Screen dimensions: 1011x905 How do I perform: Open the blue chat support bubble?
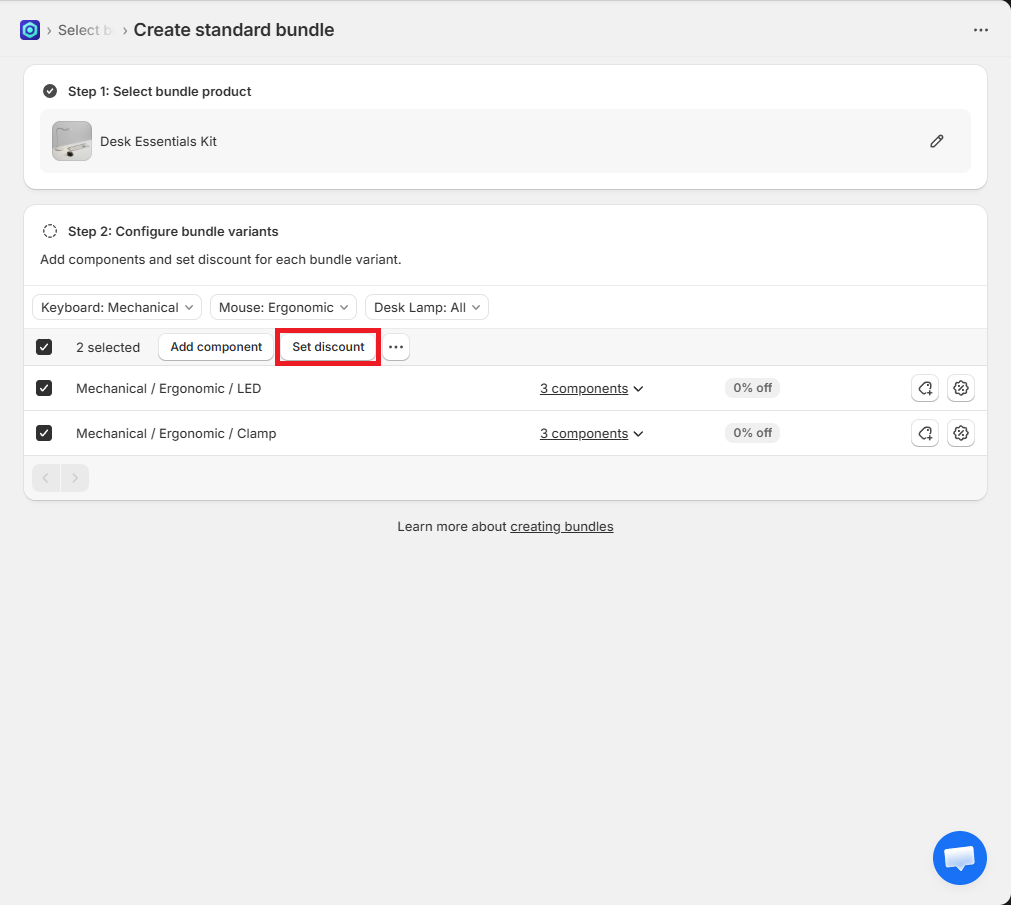tap(959, 858)
